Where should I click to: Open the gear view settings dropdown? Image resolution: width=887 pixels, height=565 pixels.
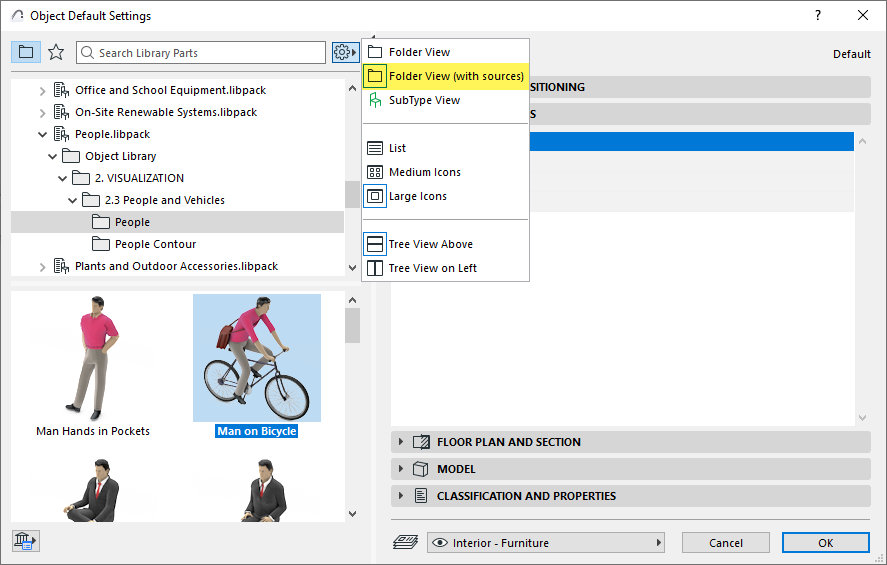point(346,52)
